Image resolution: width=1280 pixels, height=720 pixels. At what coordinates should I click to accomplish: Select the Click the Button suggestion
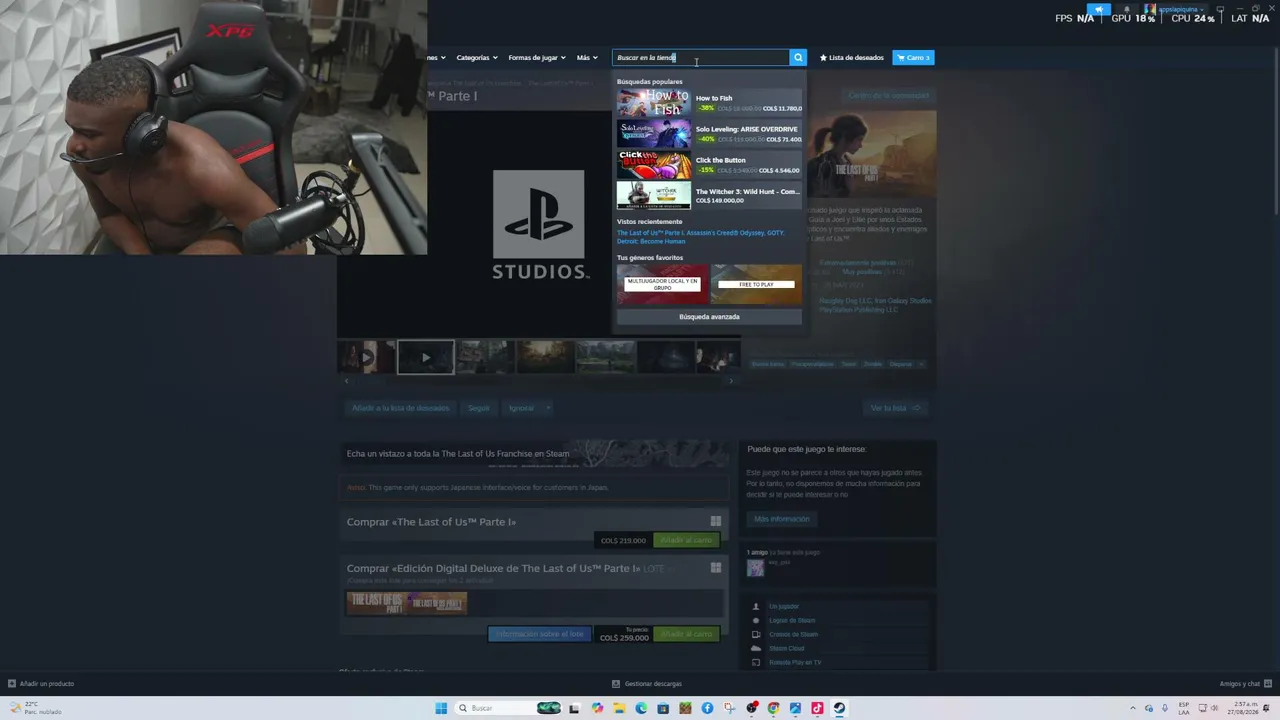(x=709, y=165)
